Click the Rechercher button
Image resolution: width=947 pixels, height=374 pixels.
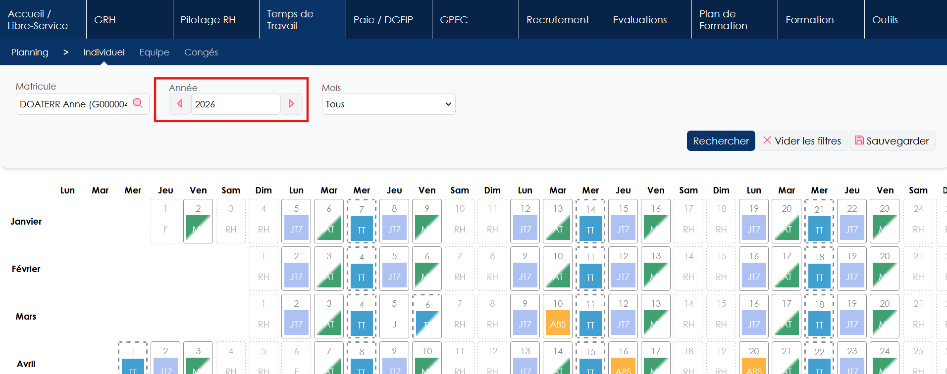(x=721, y=141)
